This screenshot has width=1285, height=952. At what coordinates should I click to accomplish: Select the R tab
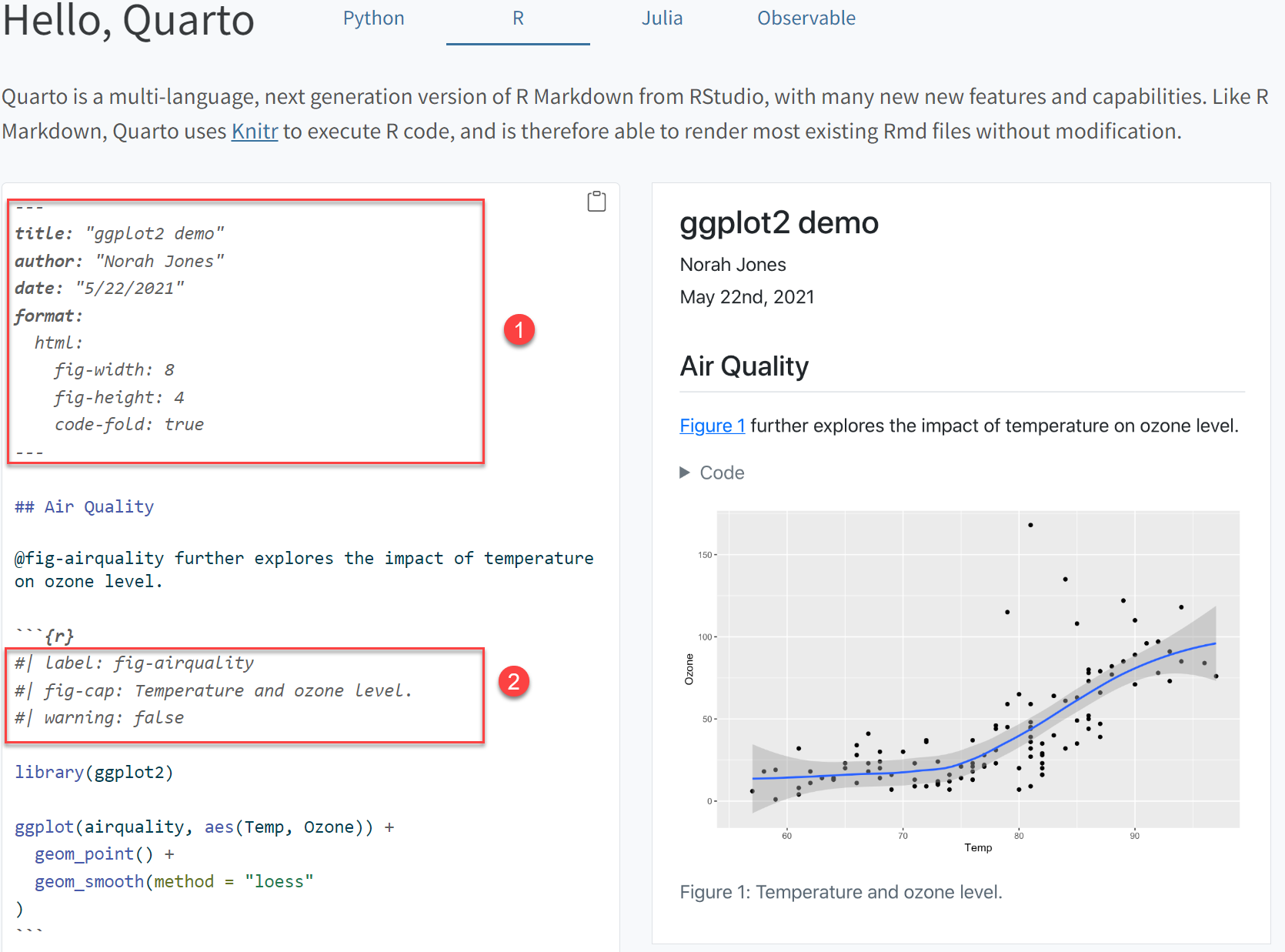518,18
